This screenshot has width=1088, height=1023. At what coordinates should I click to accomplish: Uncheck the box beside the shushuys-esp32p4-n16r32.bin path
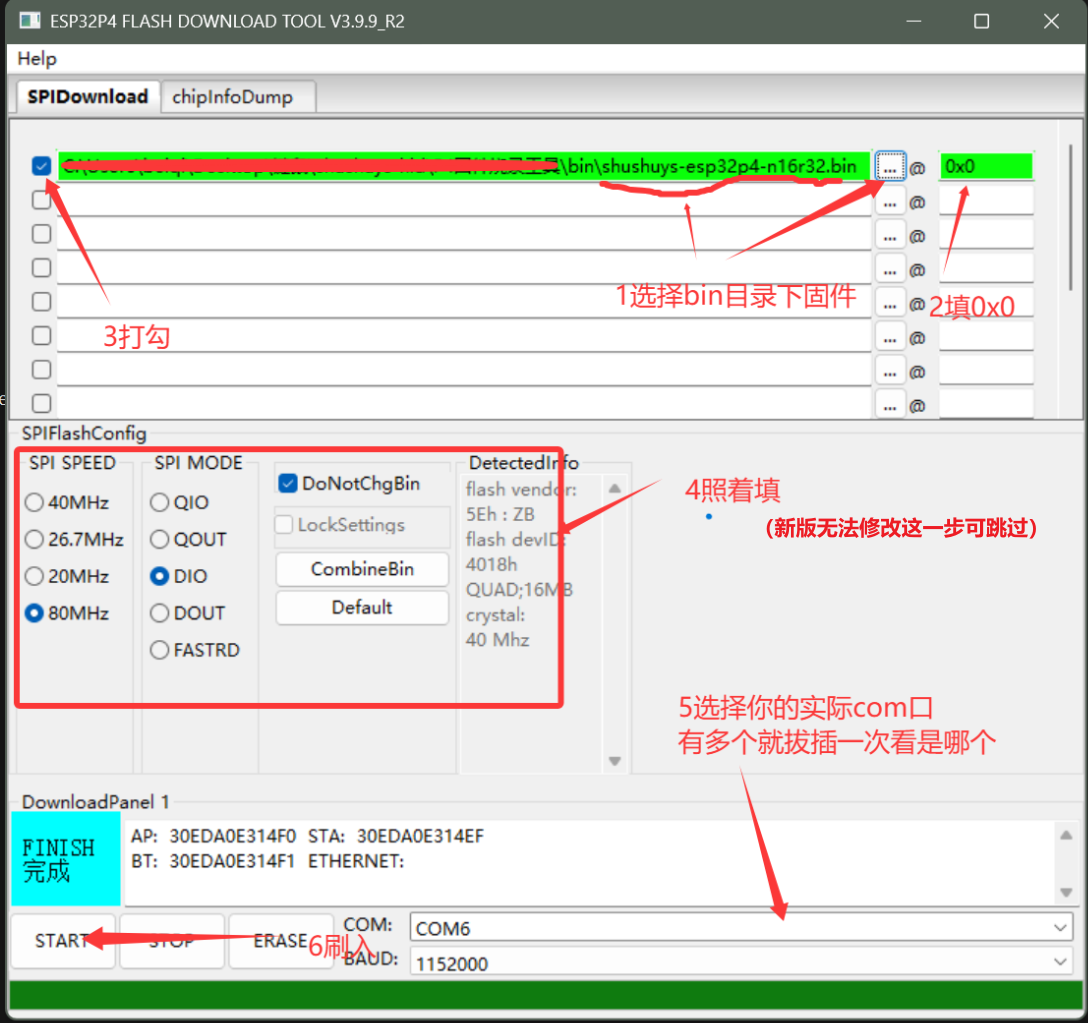pyautogui.click(x=42, y=166)
